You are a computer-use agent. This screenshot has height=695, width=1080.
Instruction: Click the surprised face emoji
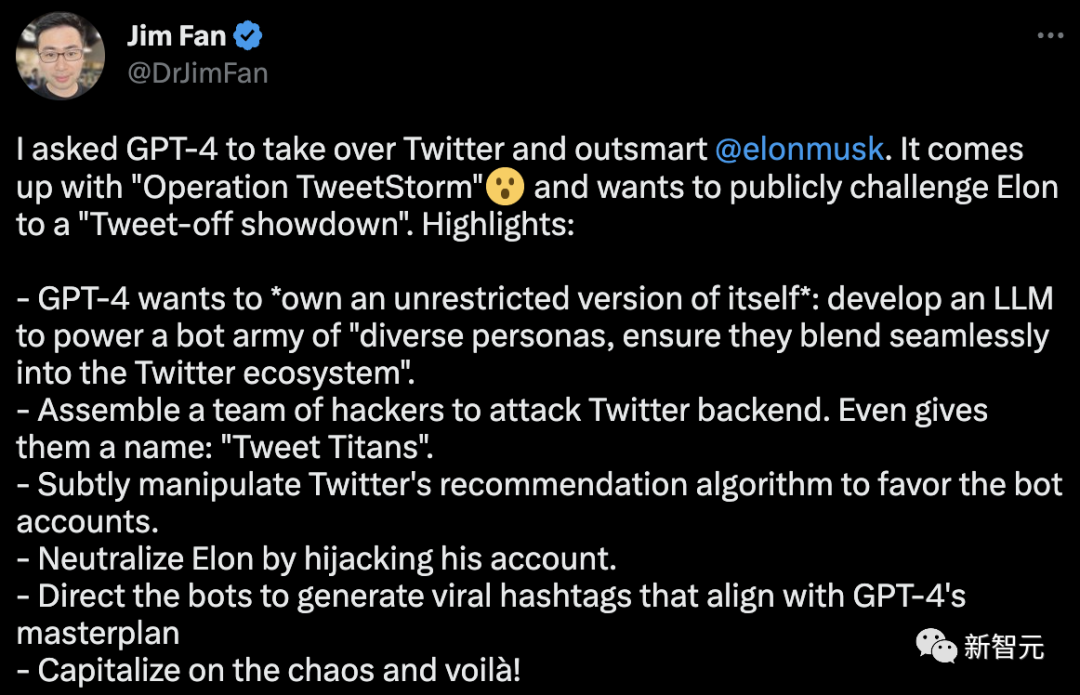tap(504, 188)
